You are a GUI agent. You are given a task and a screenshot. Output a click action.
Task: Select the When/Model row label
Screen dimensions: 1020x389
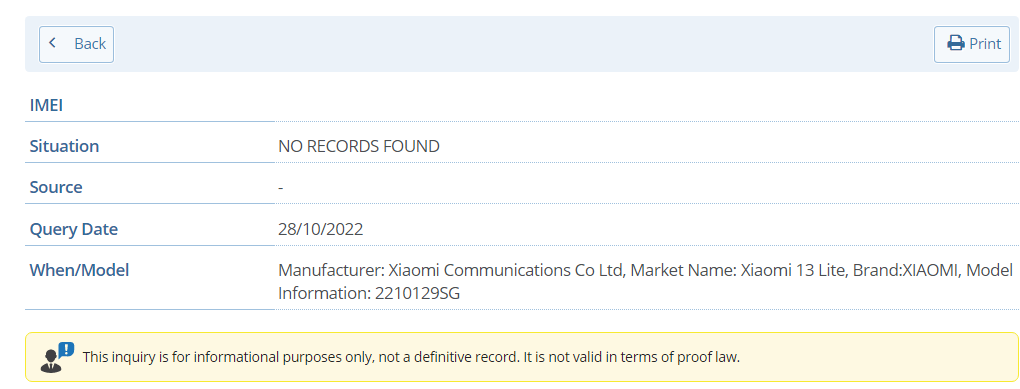[x=79, y=270]
